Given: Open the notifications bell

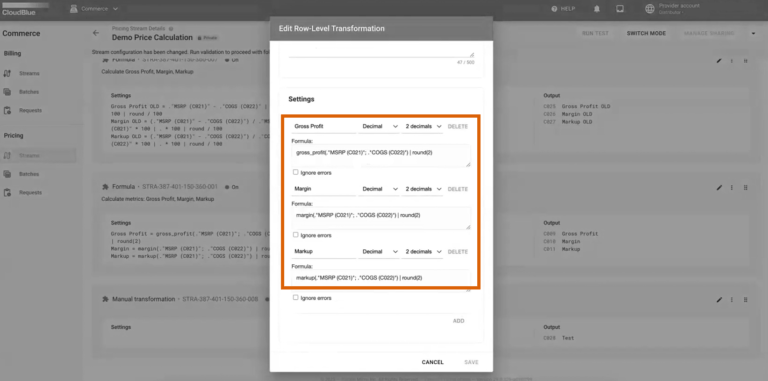Looking at the screenshot, I should pos(597,9).
